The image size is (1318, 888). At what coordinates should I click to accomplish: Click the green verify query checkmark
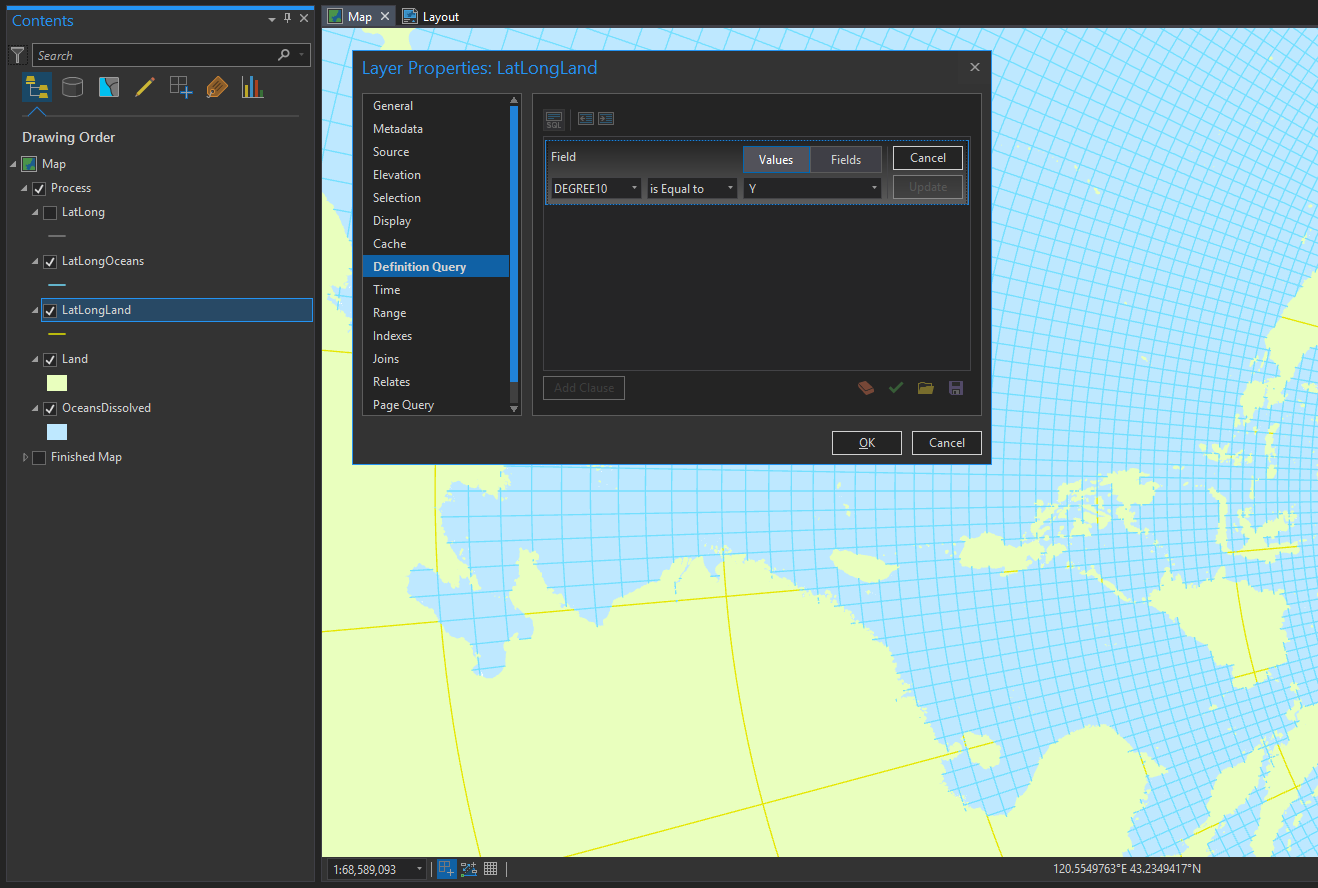[x=896, y=388]
